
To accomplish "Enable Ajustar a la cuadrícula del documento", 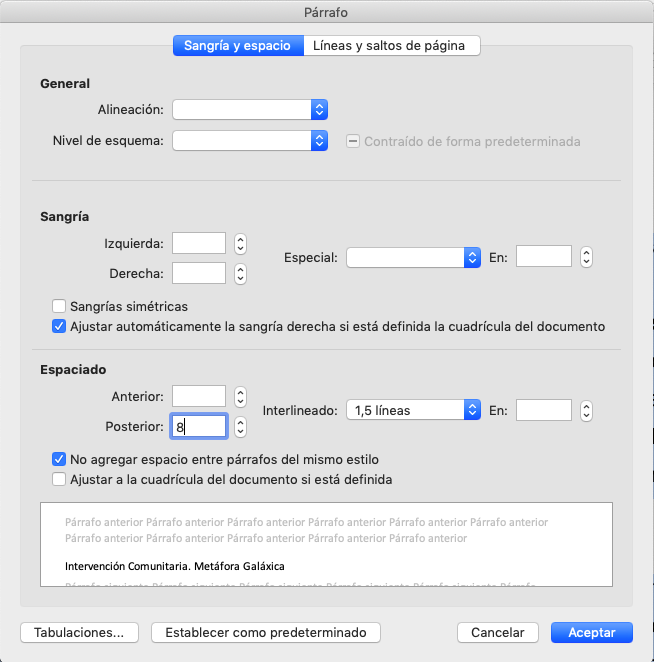I will (60, 480).
